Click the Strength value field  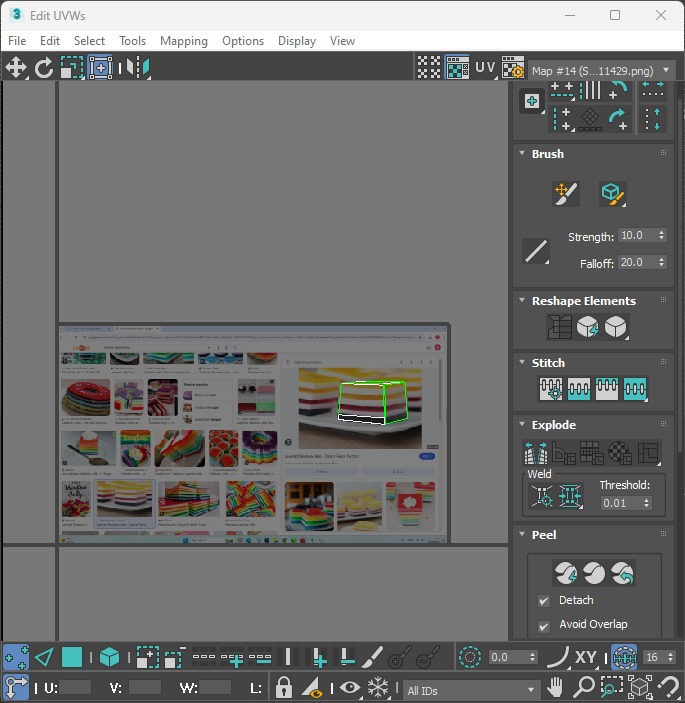637,235
